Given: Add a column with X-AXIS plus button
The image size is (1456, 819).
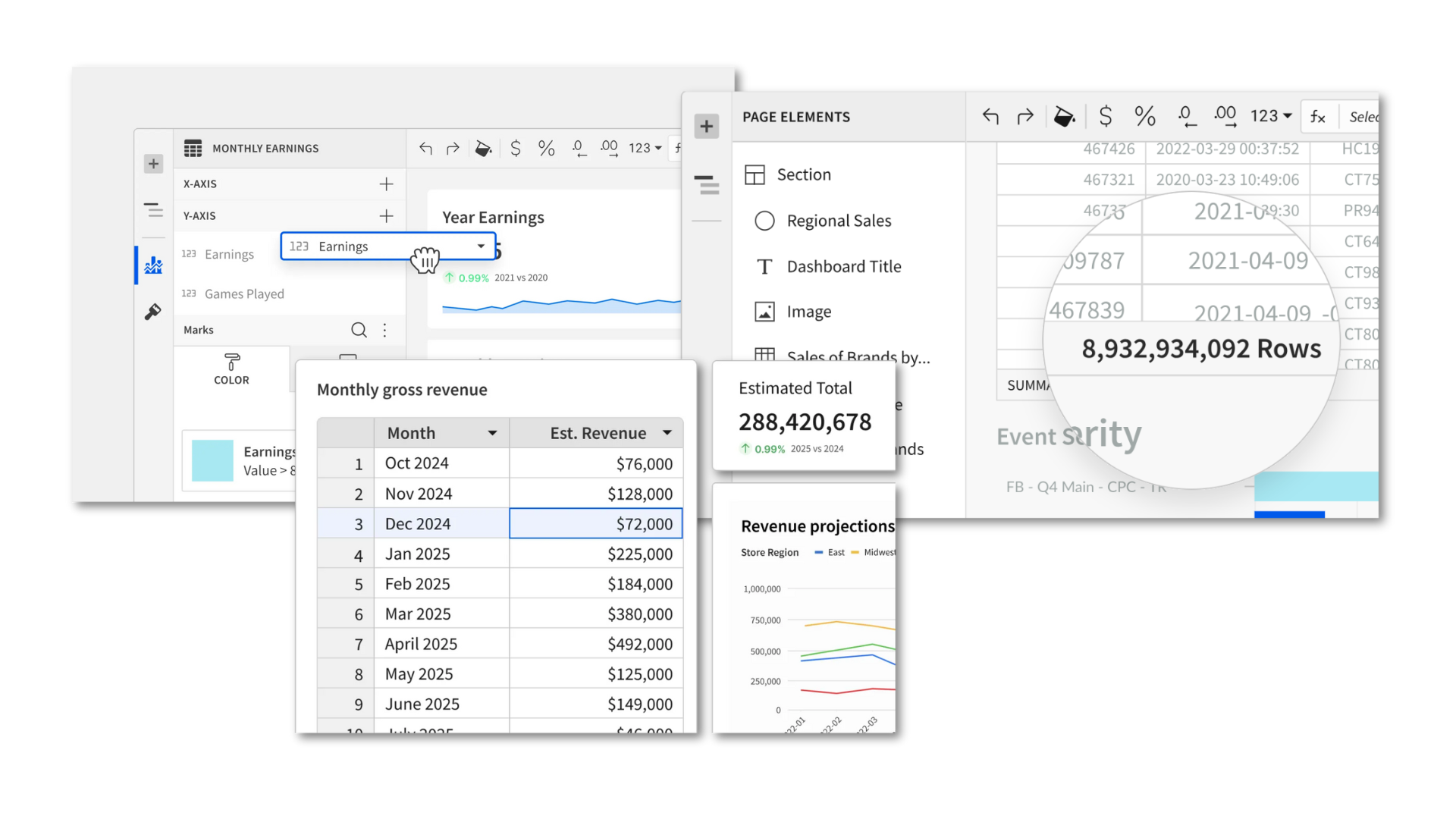Looking at the screenshot, I should [x=386, y=184].
